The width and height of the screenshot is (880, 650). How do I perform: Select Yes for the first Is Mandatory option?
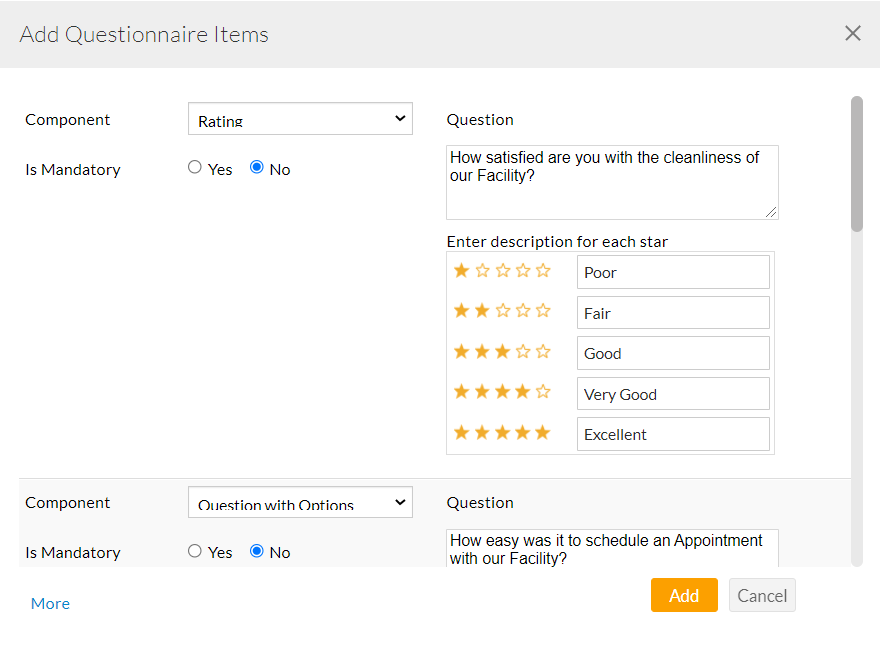[x=195, y=167]
